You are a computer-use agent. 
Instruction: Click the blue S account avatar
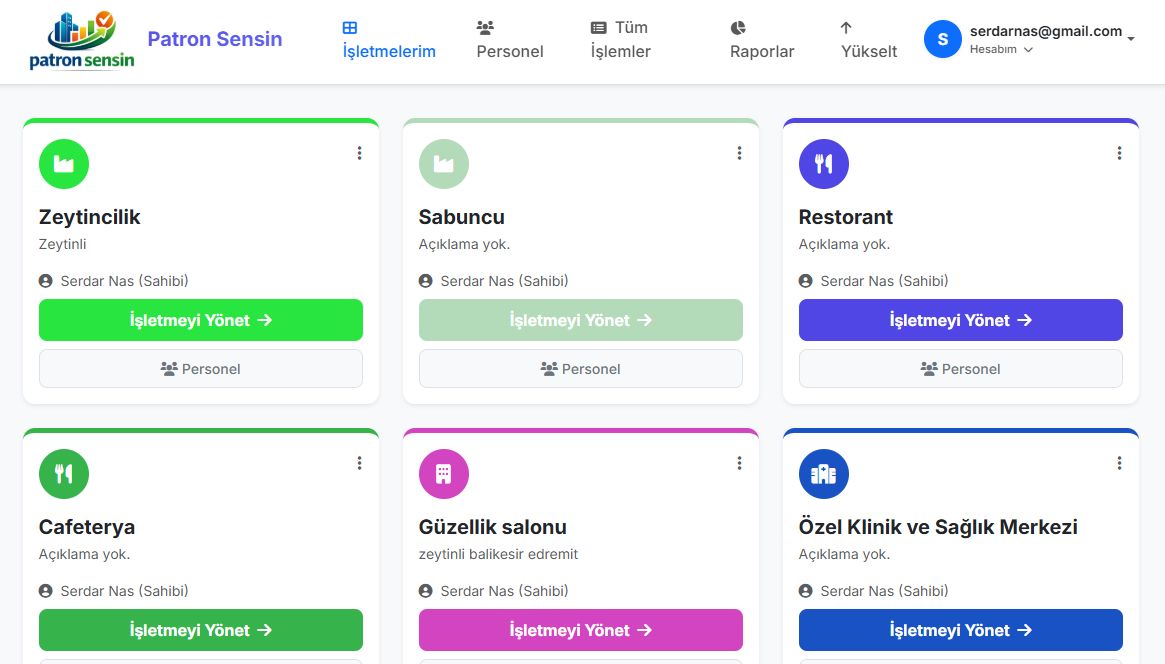point(942,39)
